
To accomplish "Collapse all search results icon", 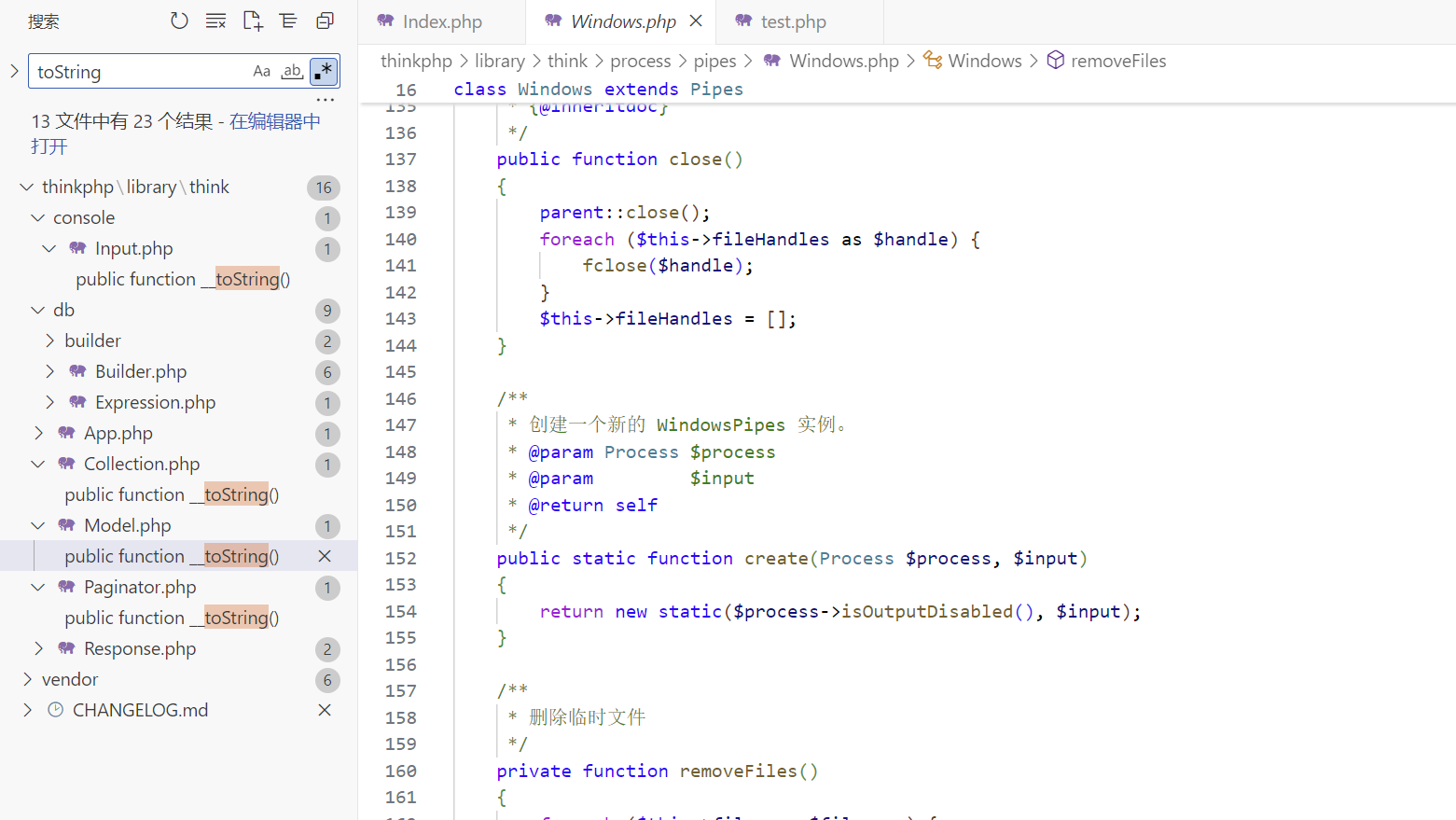I will tap(325, 21).
